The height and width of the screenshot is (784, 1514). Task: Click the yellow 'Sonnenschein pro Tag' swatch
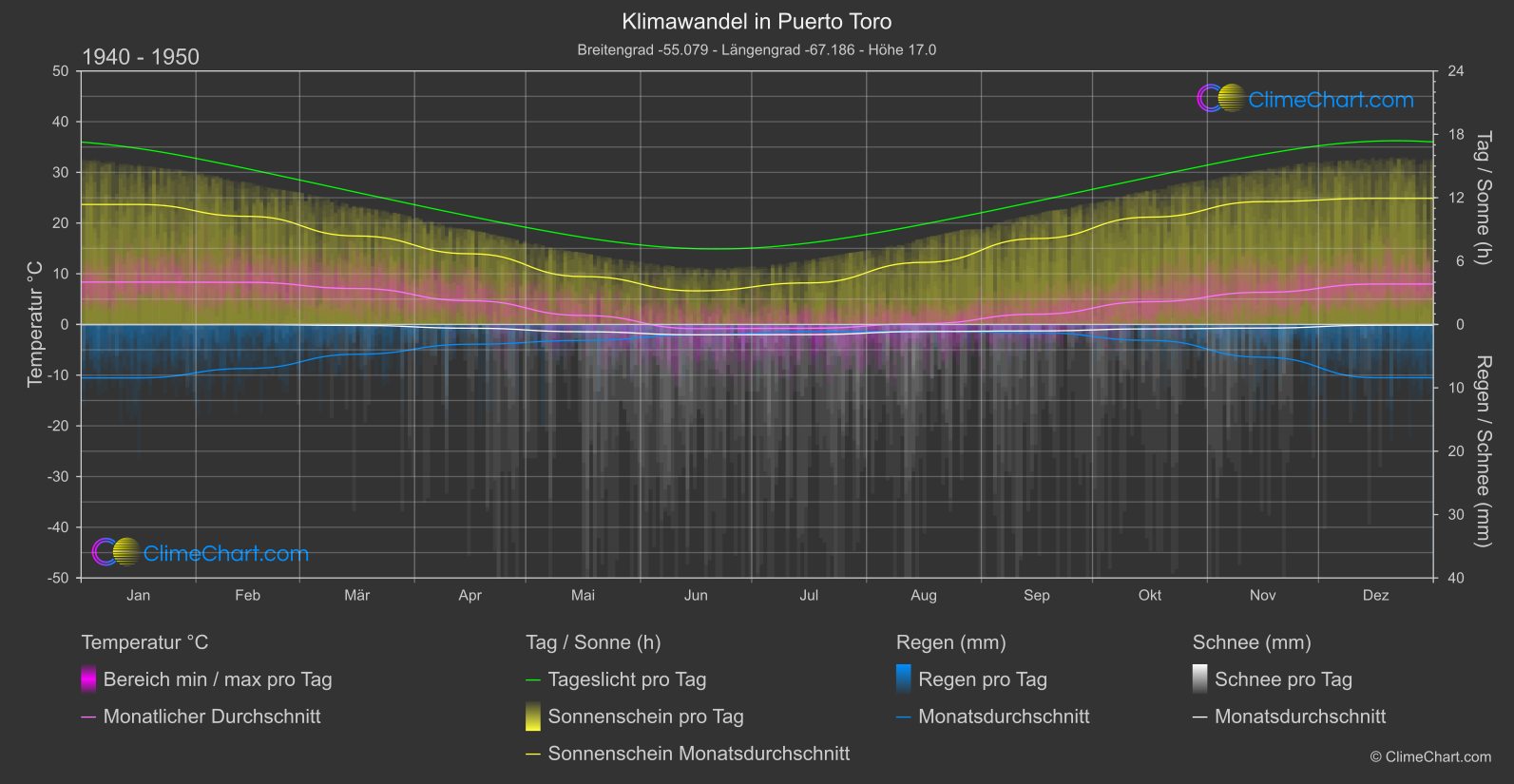pyautogui.click(x=533, y=716)
